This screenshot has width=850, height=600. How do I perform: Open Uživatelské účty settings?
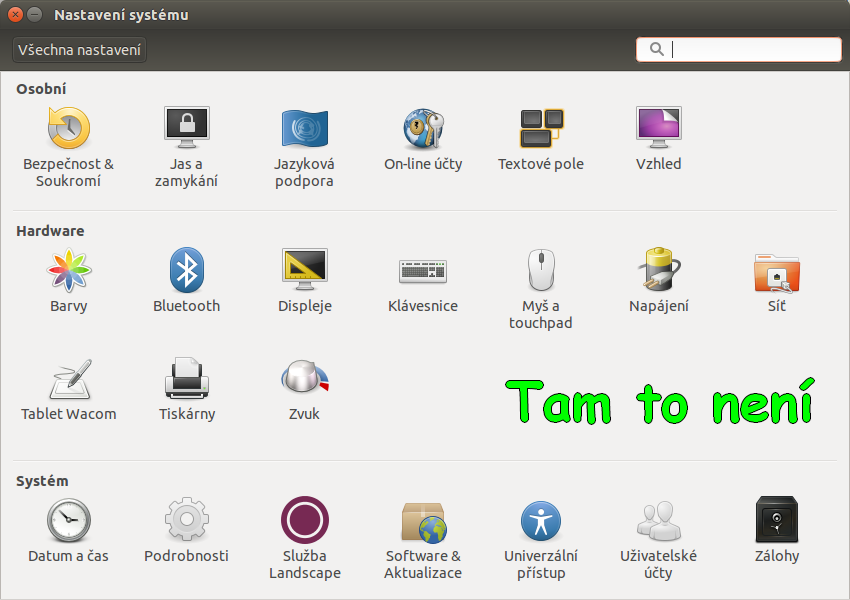(659, 538)
